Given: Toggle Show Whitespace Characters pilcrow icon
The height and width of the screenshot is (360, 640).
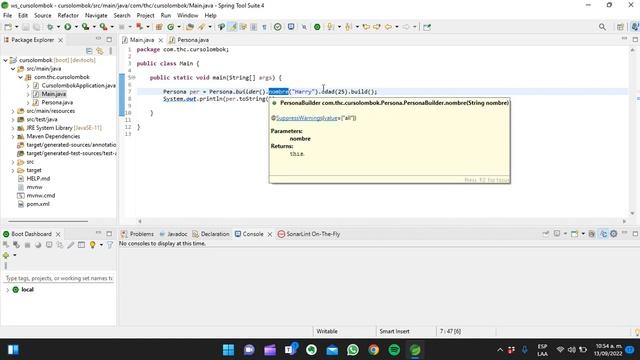Looking at the screenshot, I should pos(264,27).
